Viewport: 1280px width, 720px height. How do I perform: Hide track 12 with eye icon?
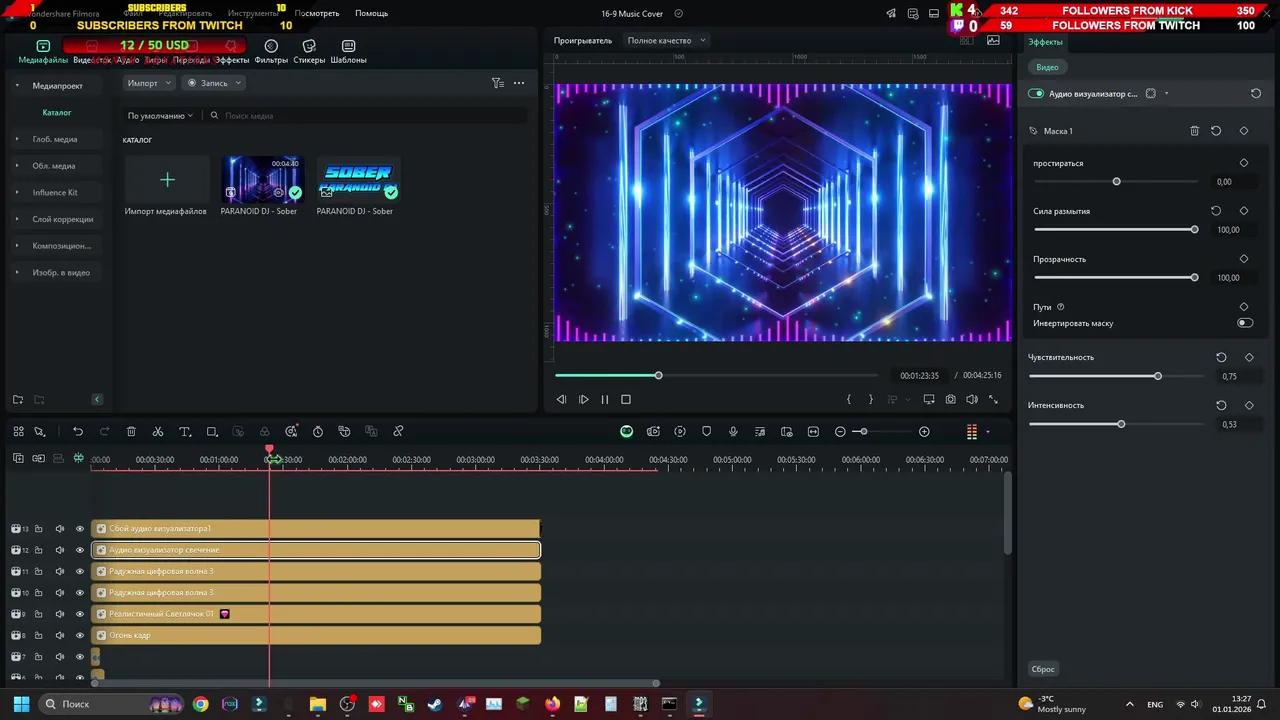pyautogui.click(x=80, y=550)
